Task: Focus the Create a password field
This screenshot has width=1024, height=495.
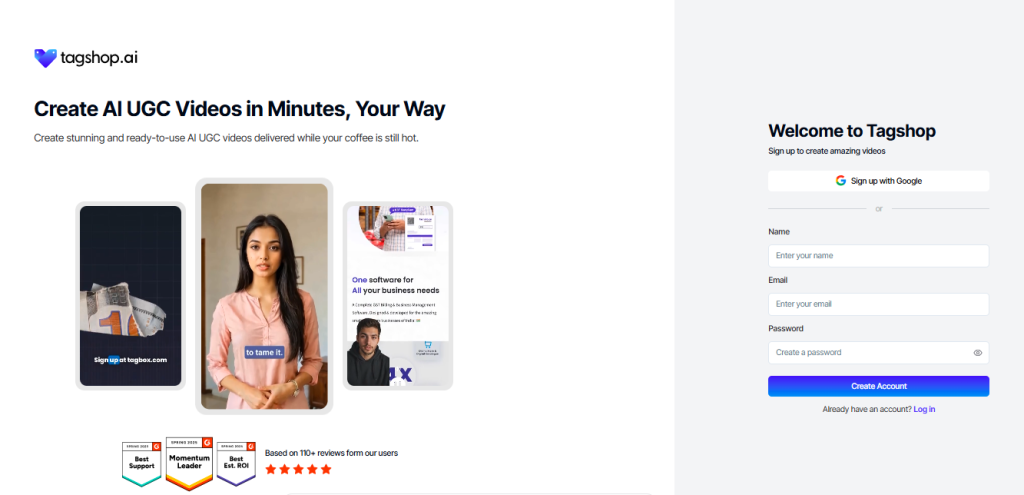Action: tap(878, 353)
